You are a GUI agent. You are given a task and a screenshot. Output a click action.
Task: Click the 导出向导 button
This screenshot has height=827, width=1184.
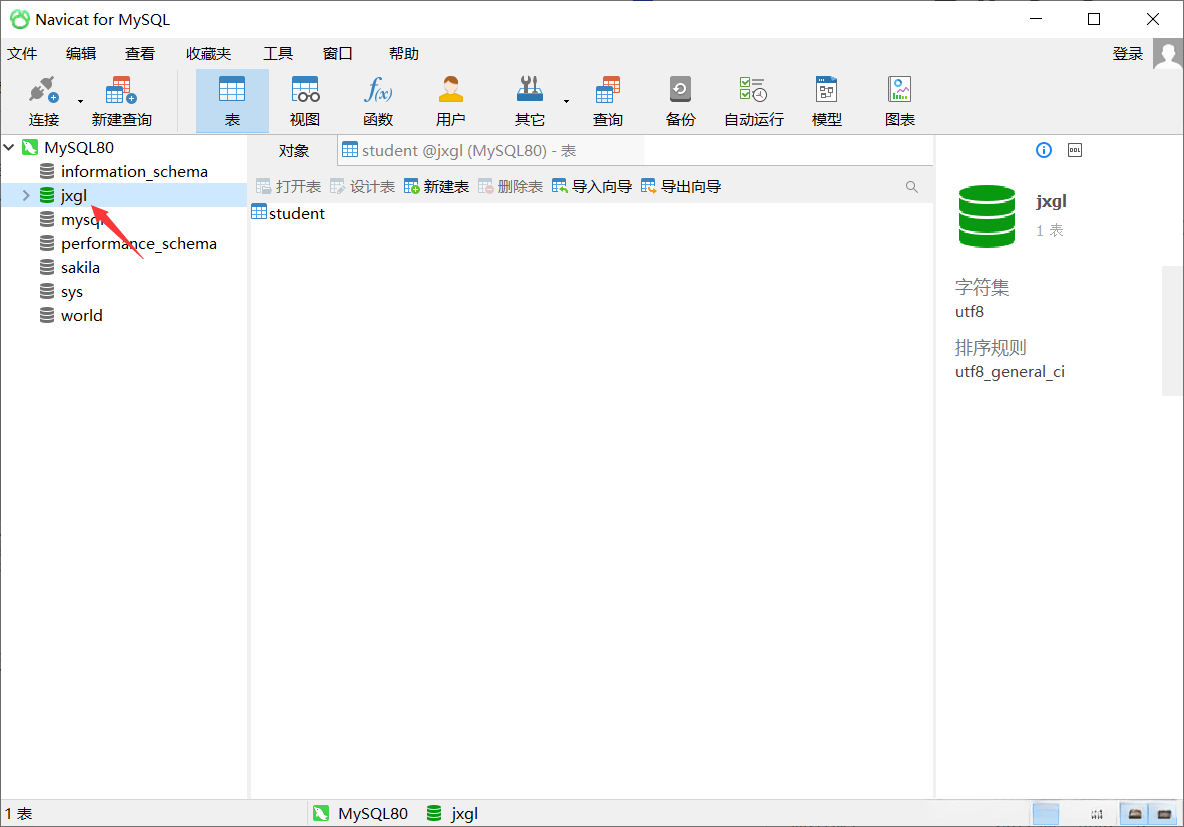point(681,187)
